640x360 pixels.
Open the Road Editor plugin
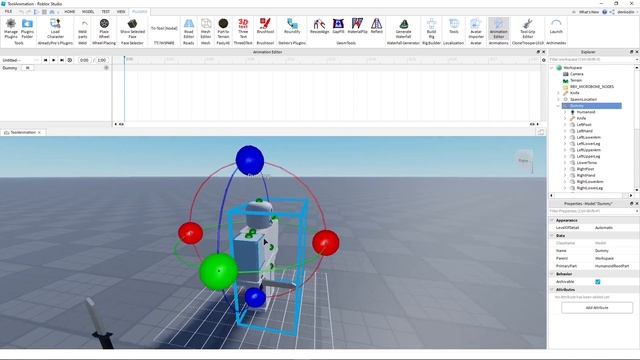point(189,28)
